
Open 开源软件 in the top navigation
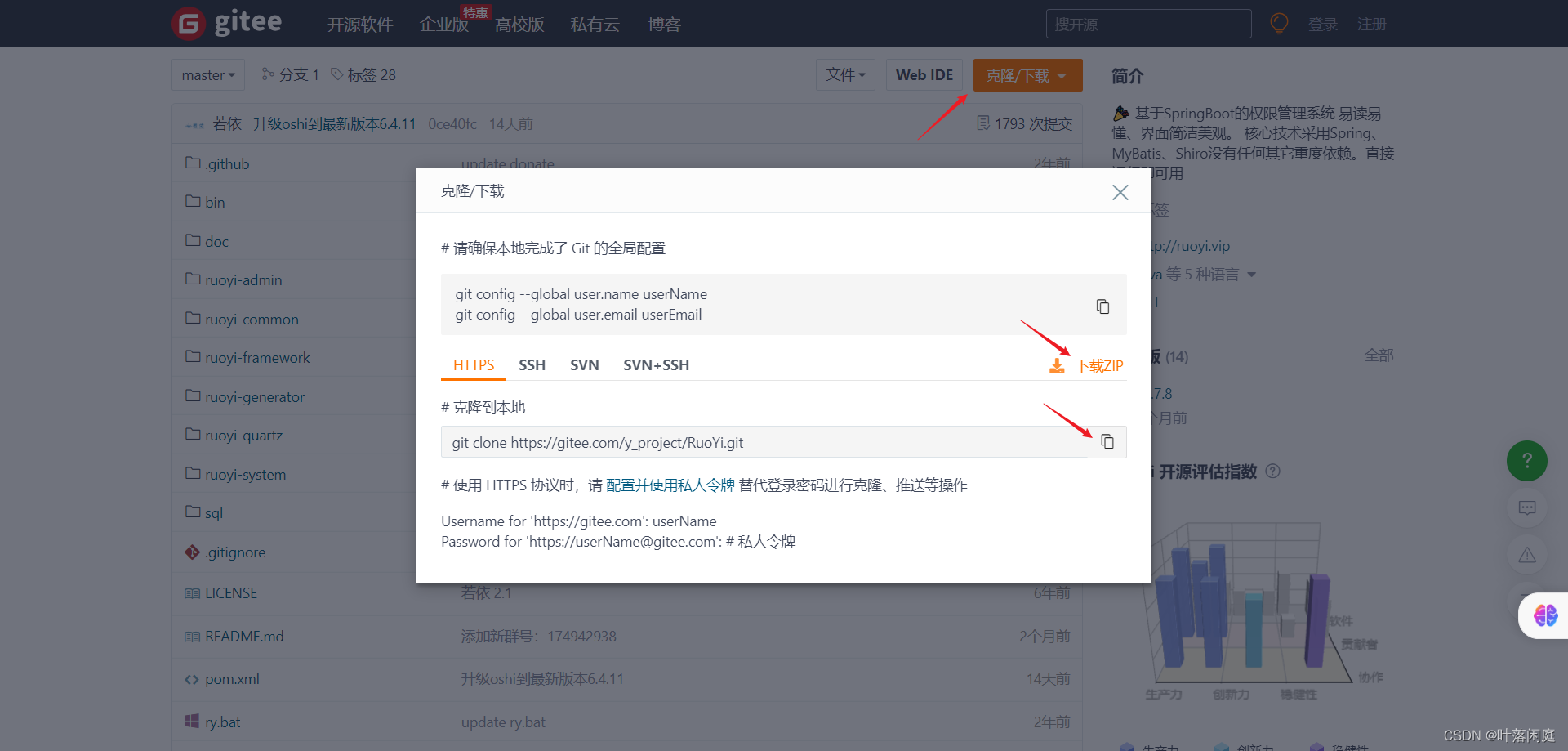click(360, 25)
